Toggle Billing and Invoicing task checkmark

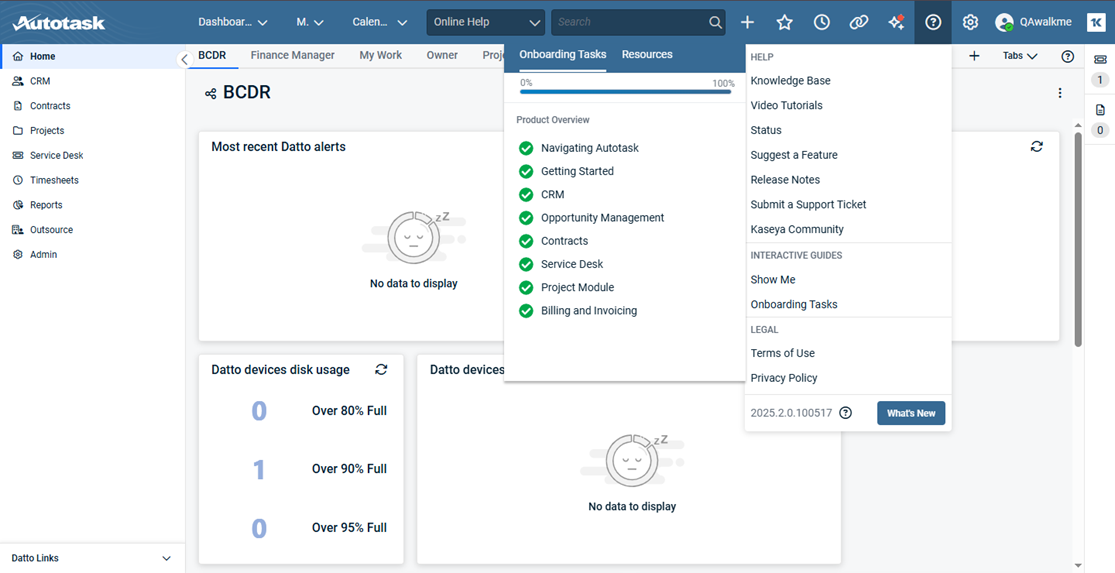(526, 311)
